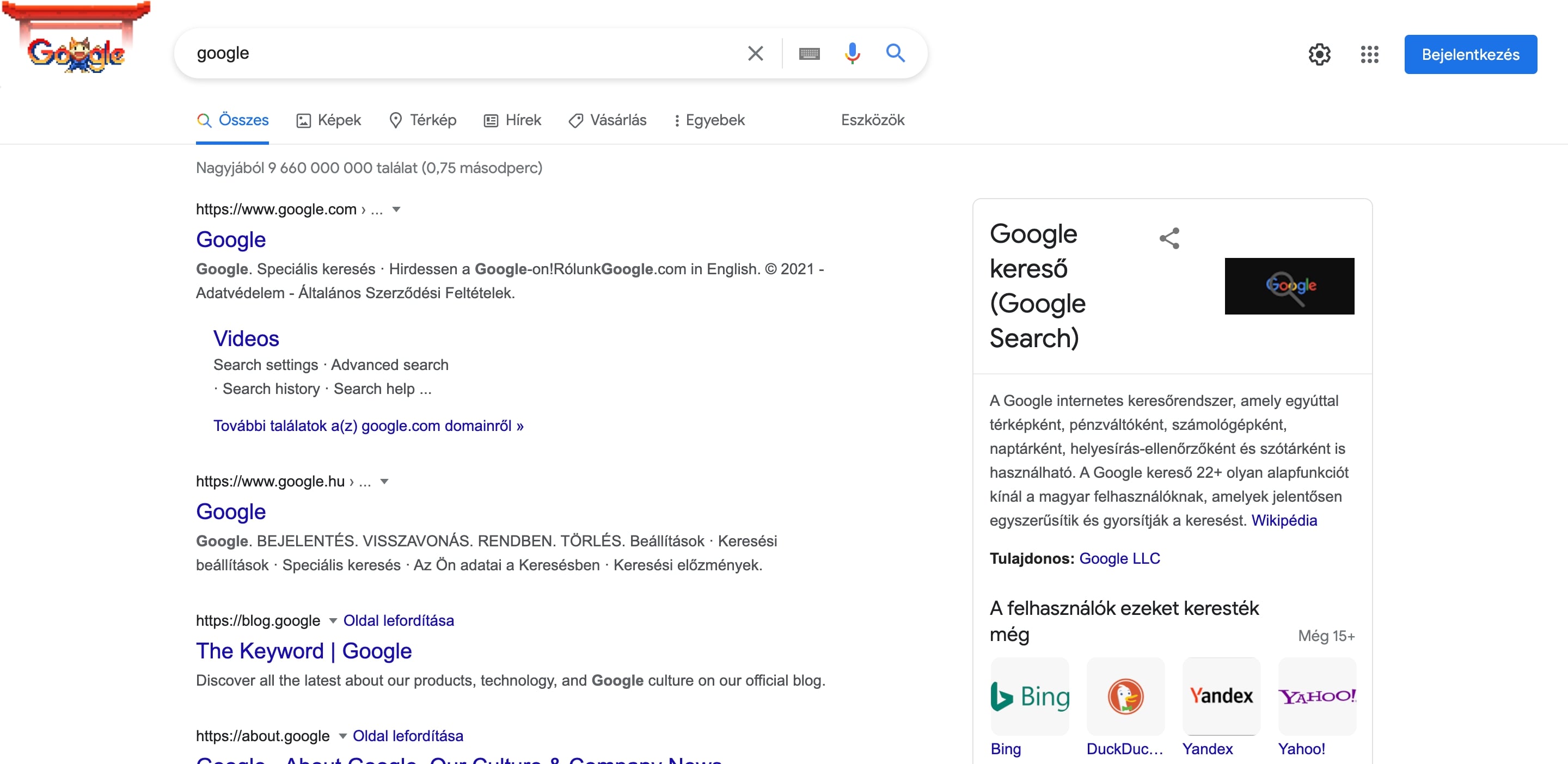Click the https://www.google.com URL text
The height and width of the screenshot is (764, 1568).
coord(277,210)
